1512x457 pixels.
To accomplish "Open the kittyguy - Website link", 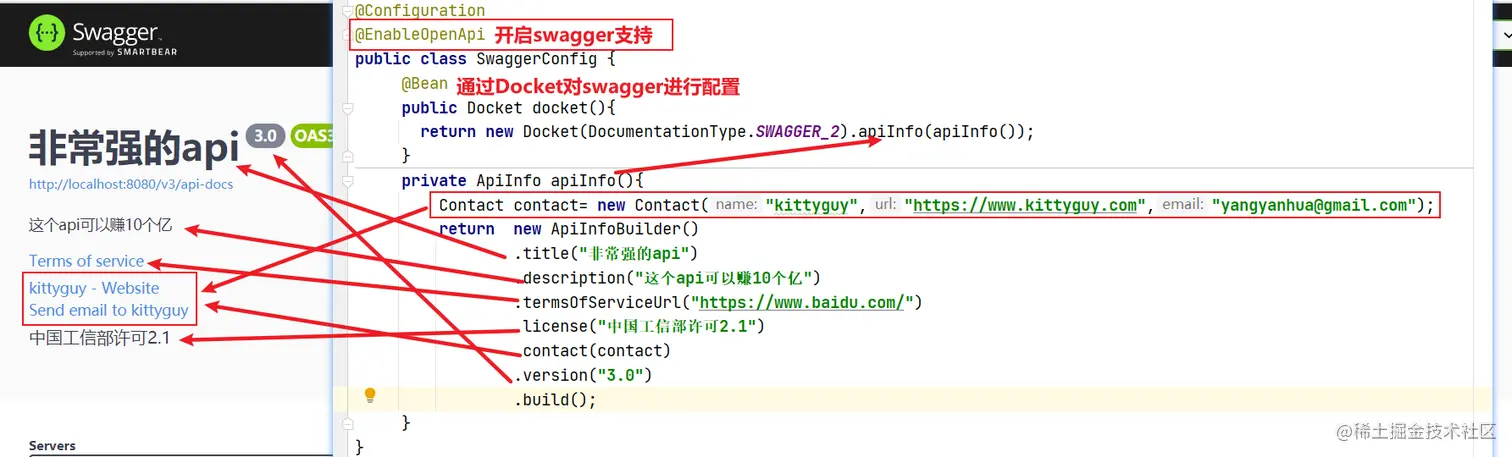I will point(94,288).
